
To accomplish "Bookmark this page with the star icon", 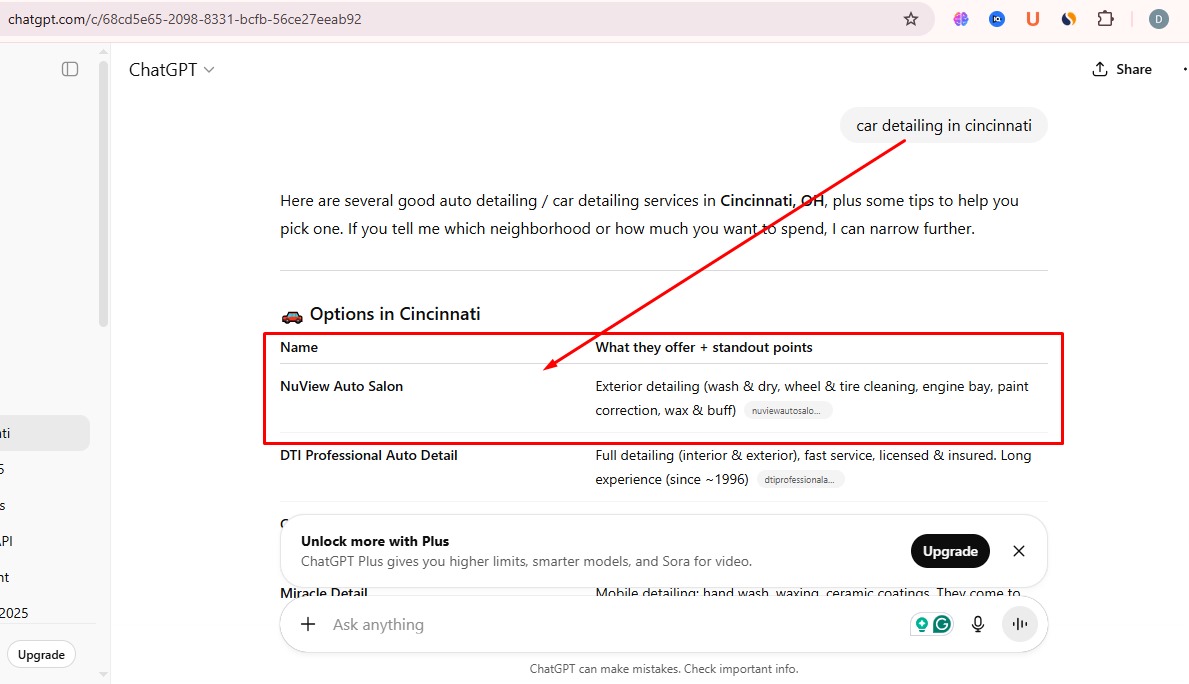I will pyautogui.click(x=910, y=19).
